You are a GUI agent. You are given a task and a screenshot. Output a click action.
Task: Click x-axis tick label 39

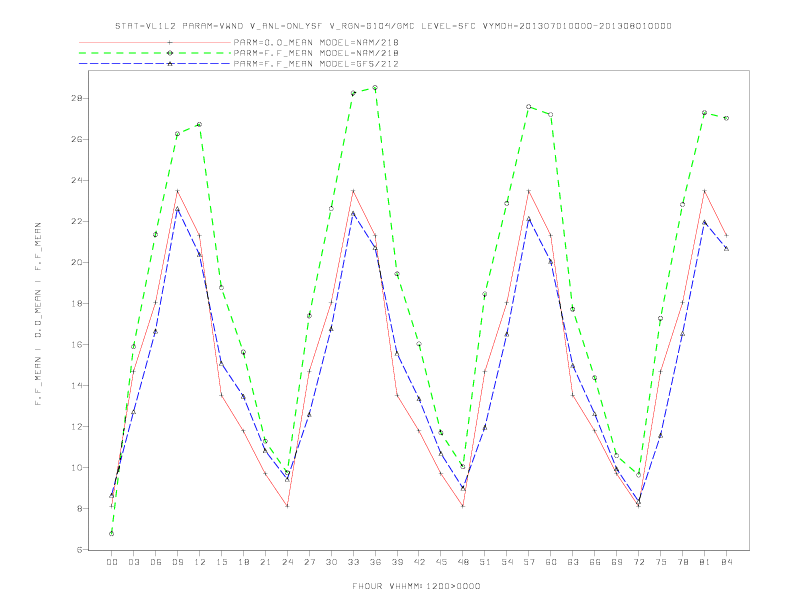tap(397, 562)
